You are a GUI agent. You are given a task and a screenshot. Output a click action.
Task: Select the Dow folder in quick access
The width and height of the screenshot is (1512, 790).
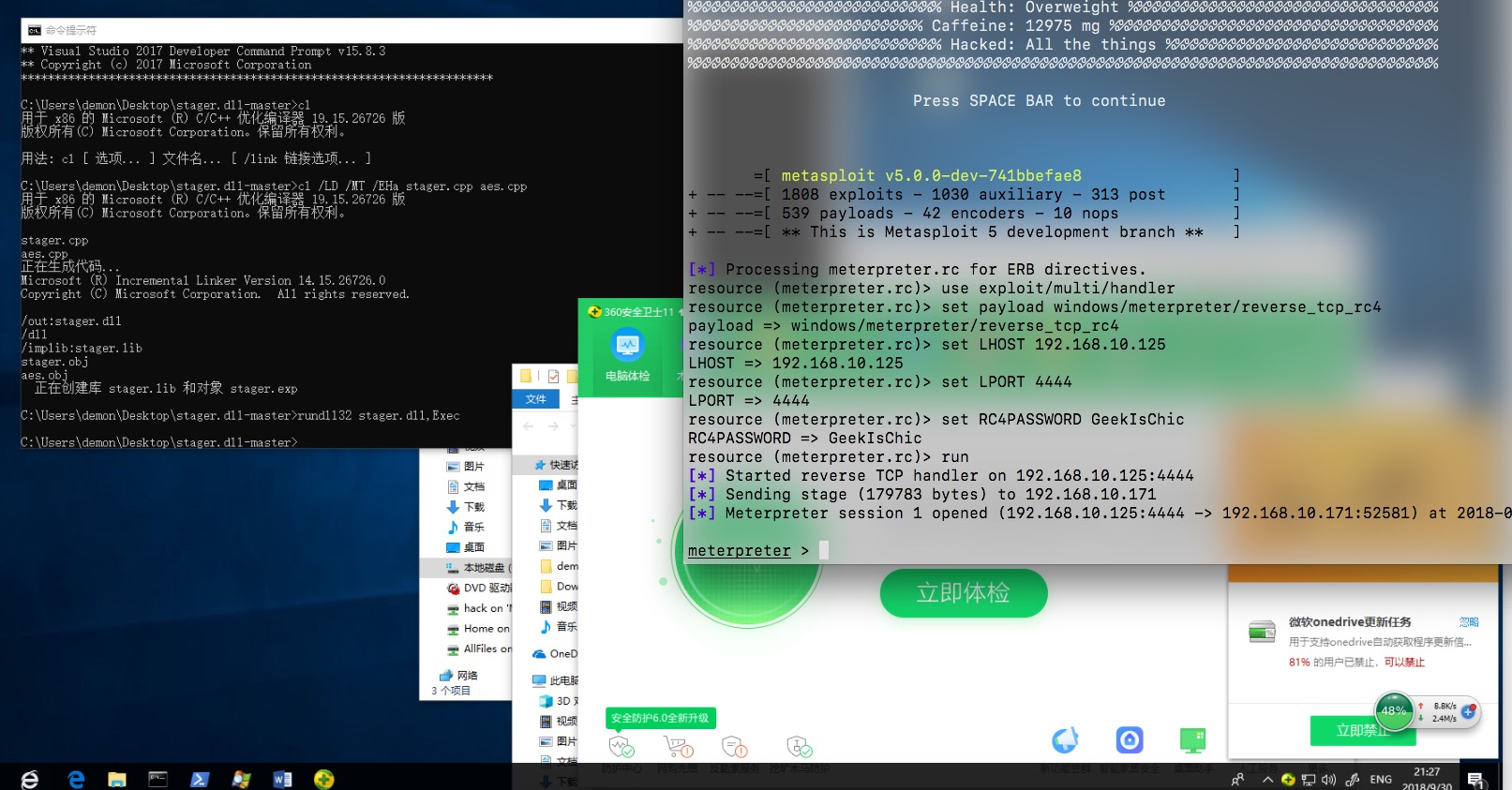tap(560, 587)
